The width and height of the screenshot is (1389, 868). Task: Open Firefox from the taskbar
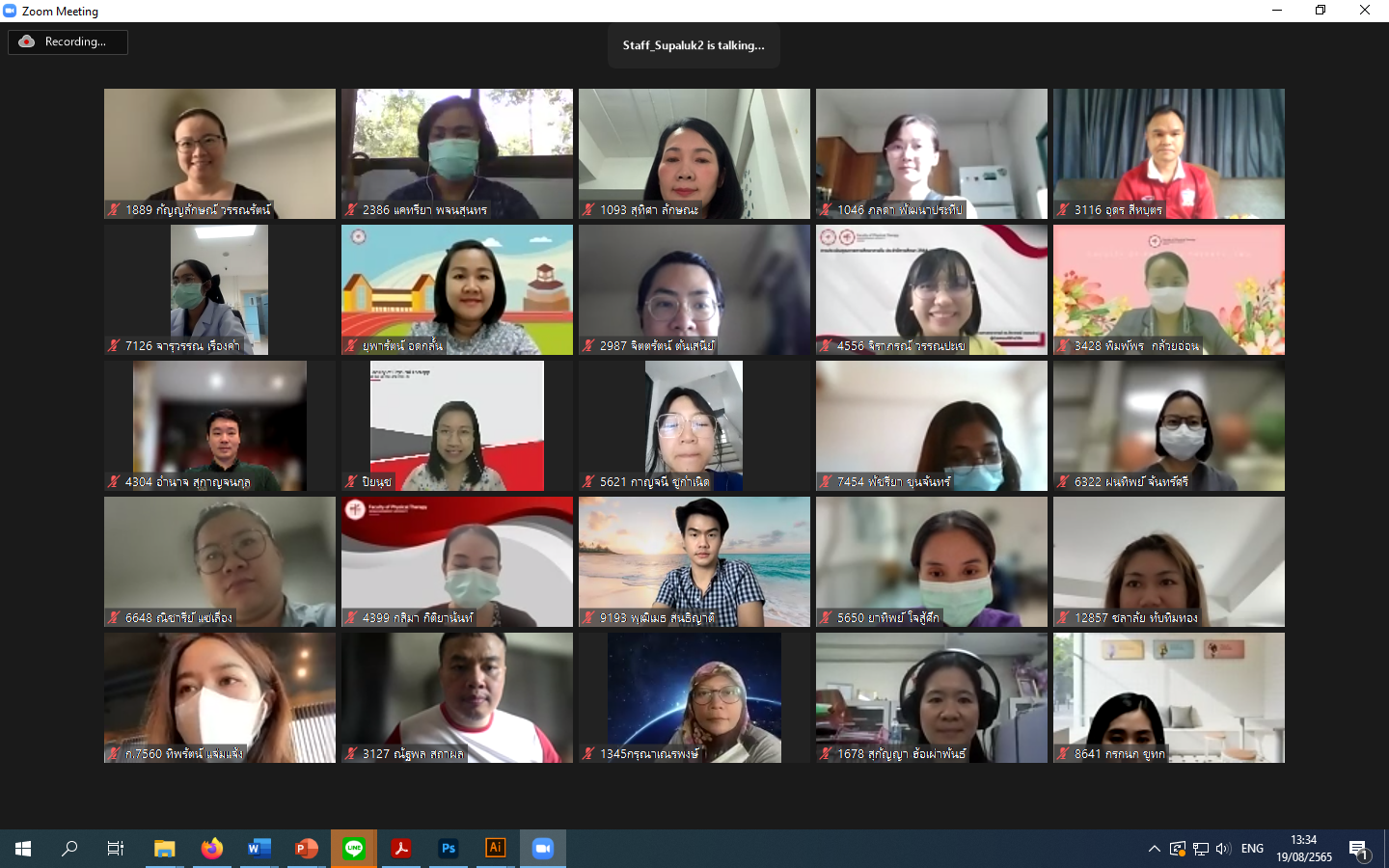coord(211,849)
